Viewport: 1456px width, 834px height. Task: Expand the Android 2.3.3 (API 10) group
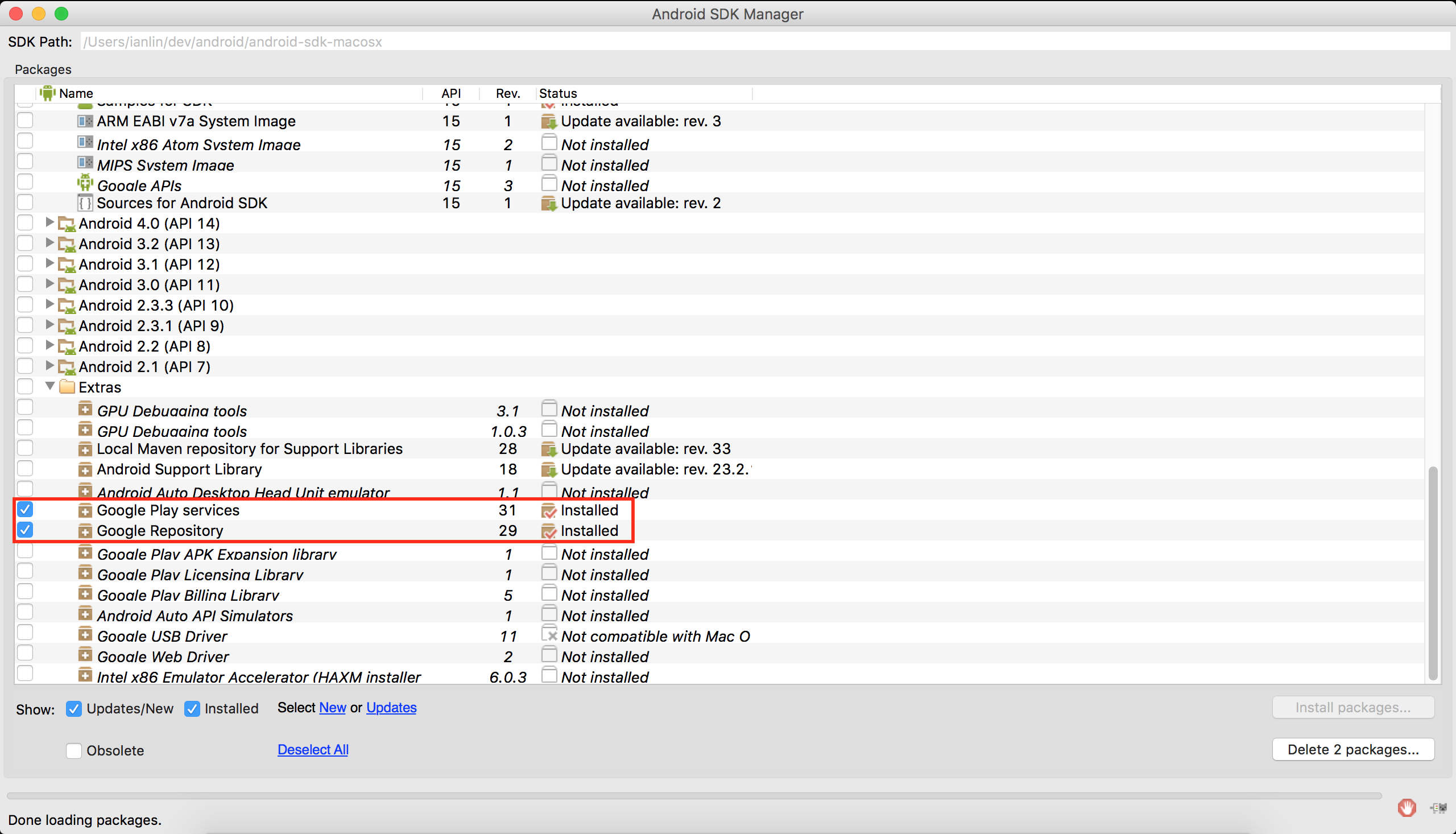click(x=50, y=304)
